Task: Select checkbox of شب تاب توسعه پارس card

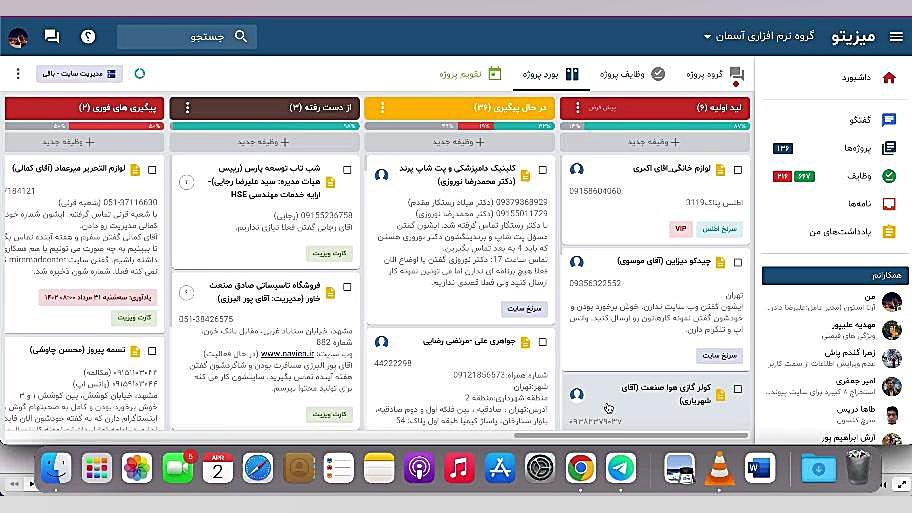Action: [347, 170]
